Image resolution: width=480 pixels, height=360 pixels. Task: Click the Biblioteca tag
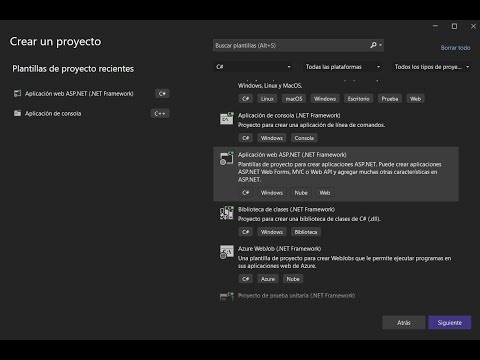point(306,232)
